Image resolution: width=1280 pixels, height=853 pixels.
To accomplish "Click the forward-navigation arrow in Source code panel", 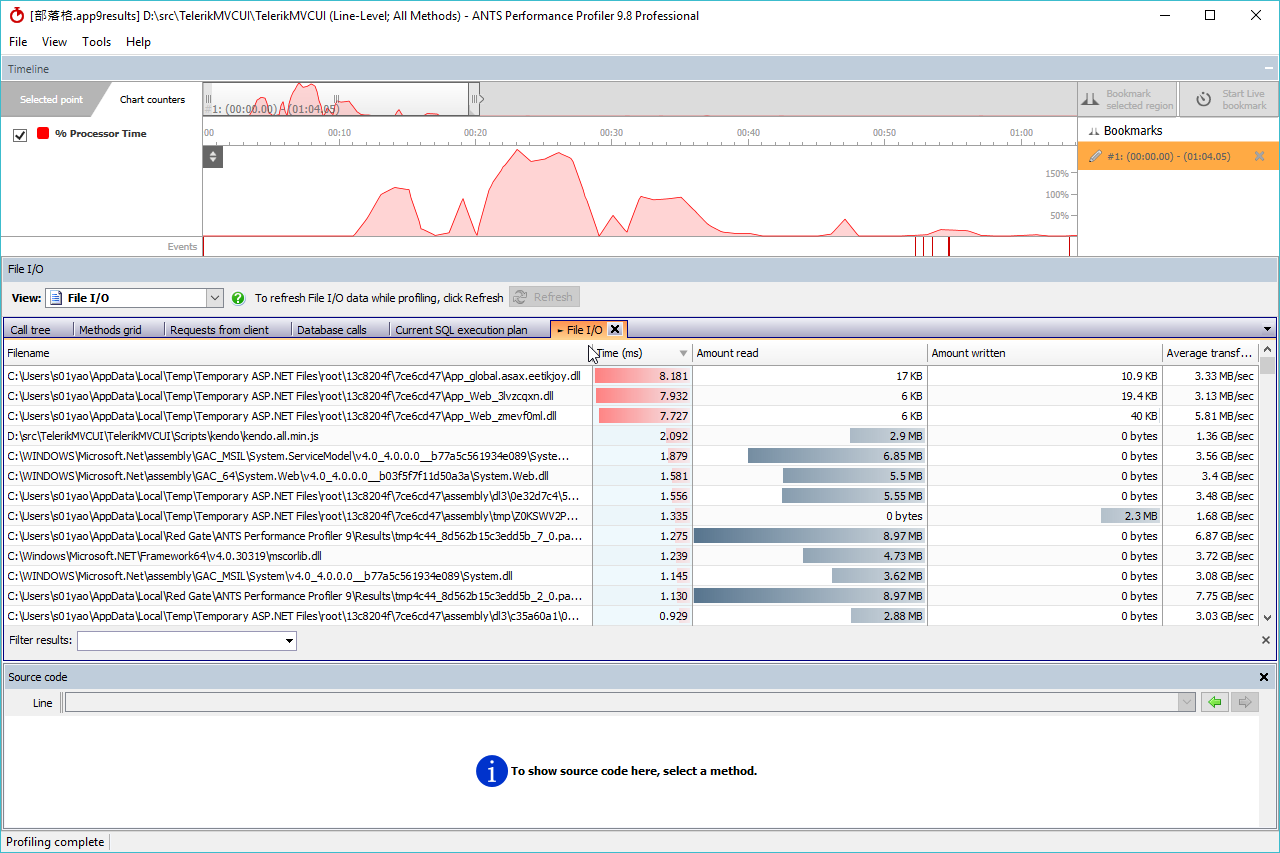I will [x=1244, y=701].
